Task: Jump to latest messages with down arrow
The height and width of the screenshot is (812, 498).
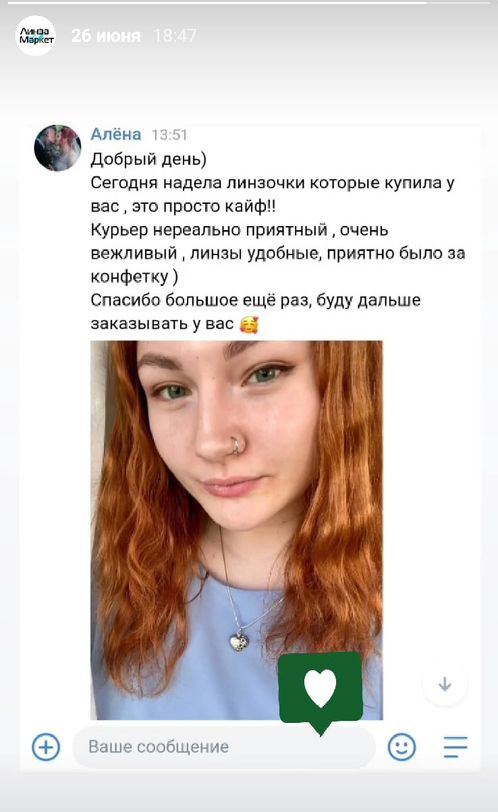Action: pyautogui.click(x=445, y=684)
